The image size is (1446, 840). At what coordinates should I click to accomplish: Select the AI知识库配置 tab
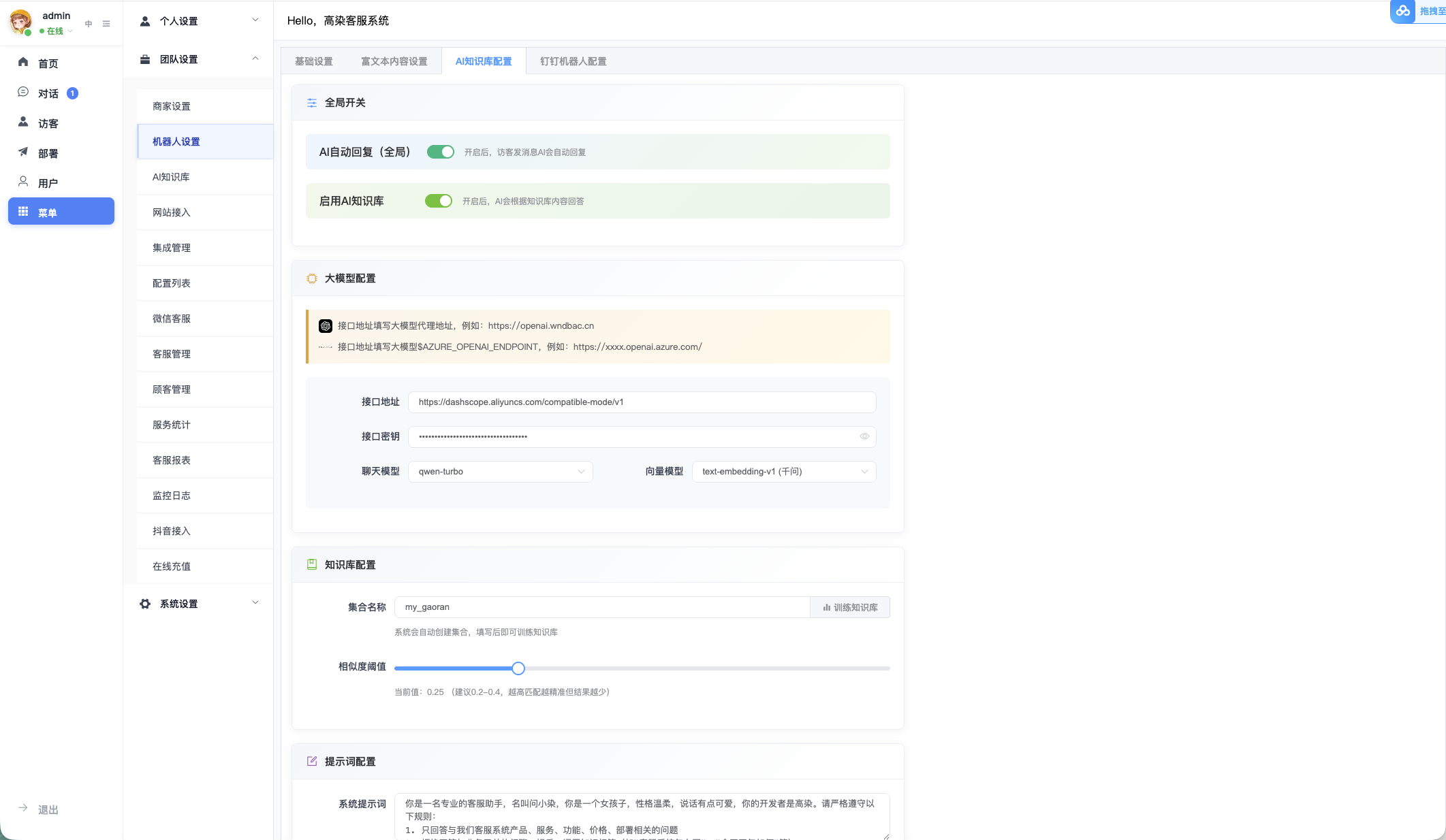coord(484,61)
